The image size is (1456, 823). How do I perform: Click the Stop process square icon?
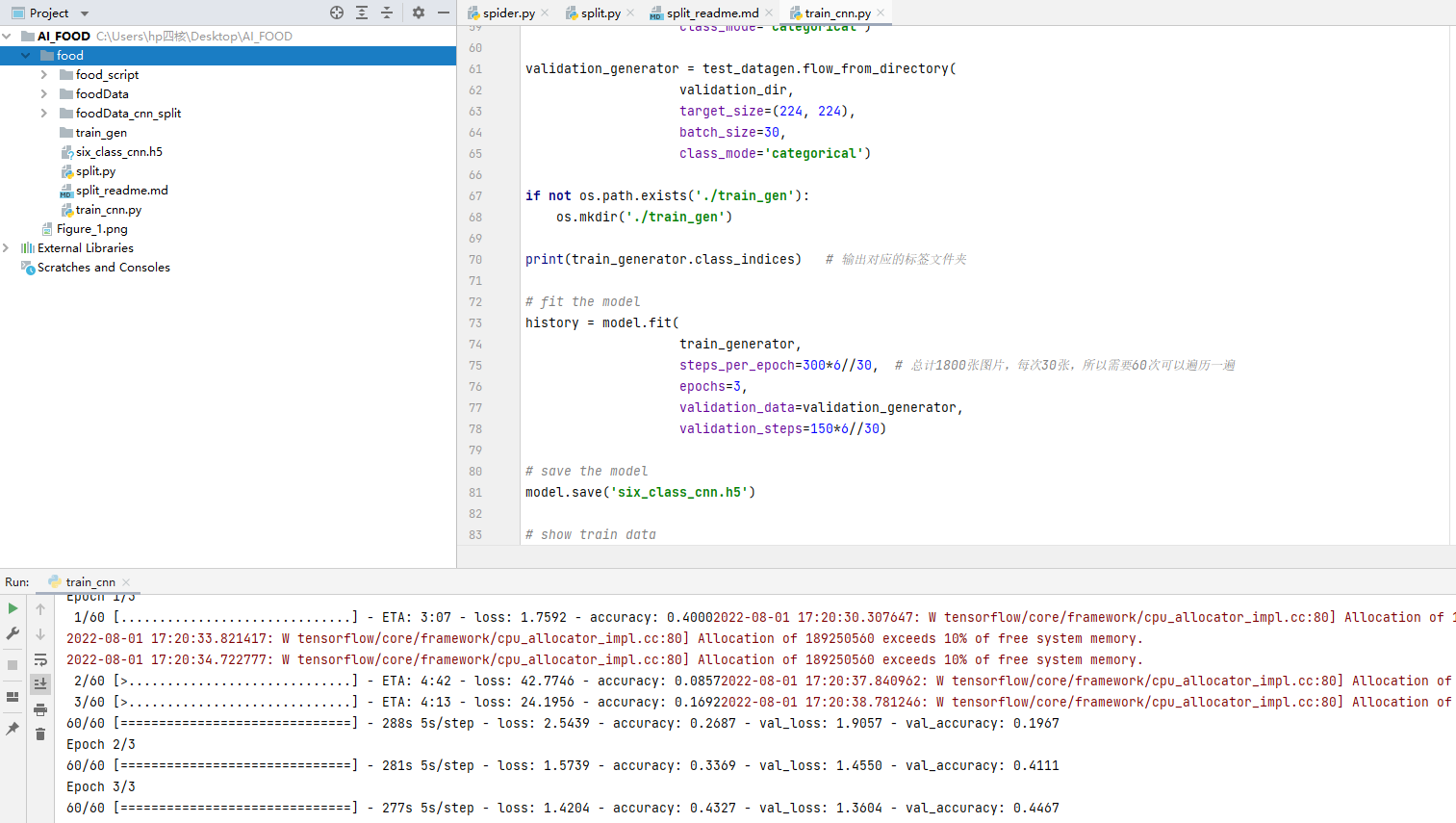click(x=13, y=665)
